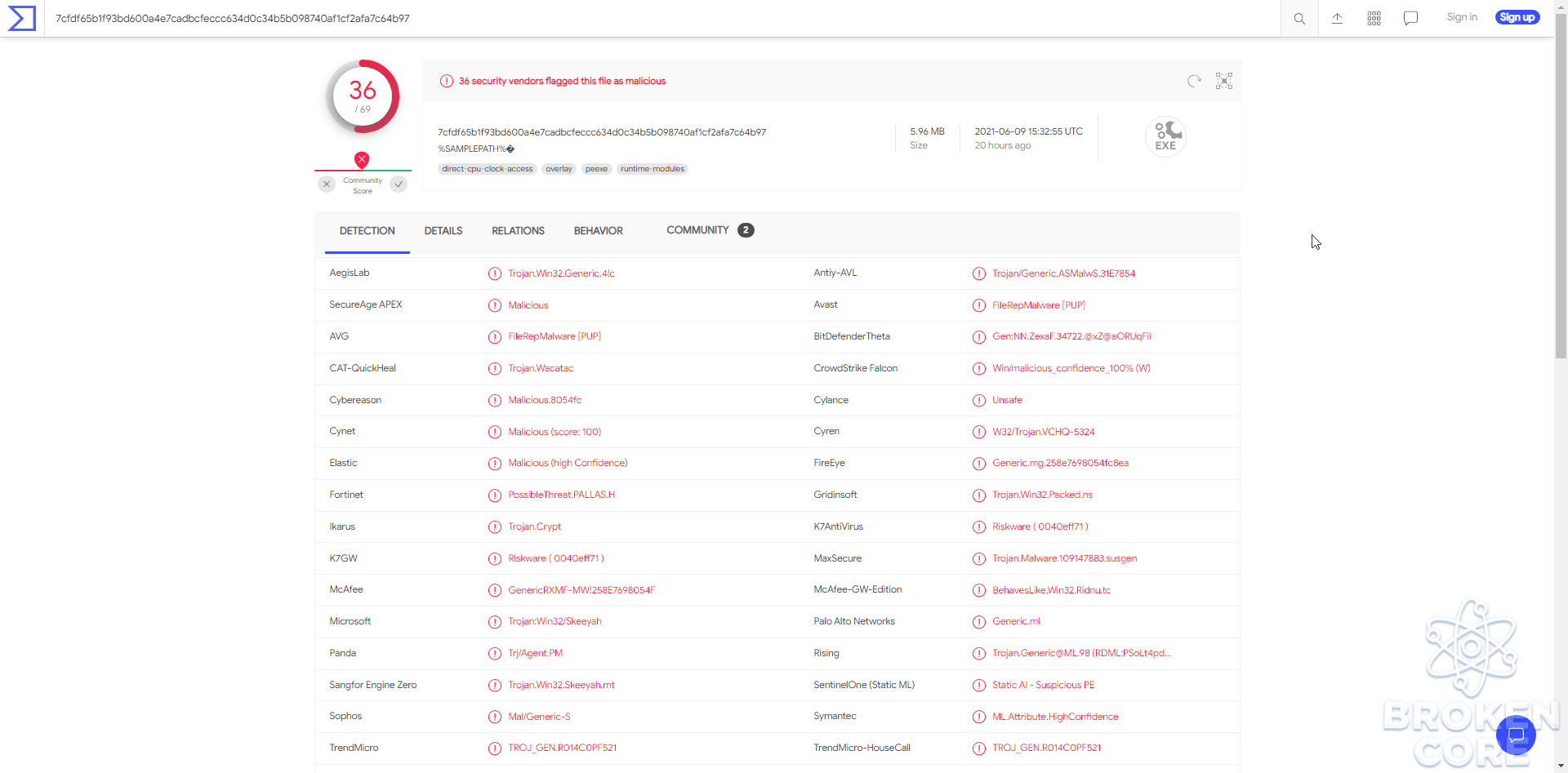Open the RELATIONS tab
Image resolution: width=1568 pixels, height=773 pixels.
click(518, 231)
